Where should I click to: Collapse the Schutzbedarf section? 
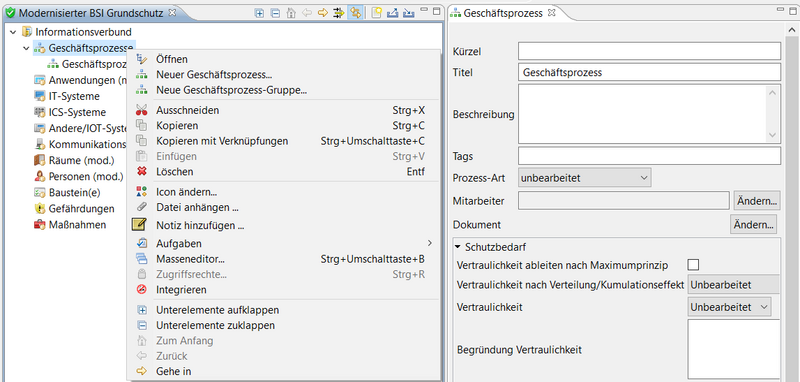(458, 247)
